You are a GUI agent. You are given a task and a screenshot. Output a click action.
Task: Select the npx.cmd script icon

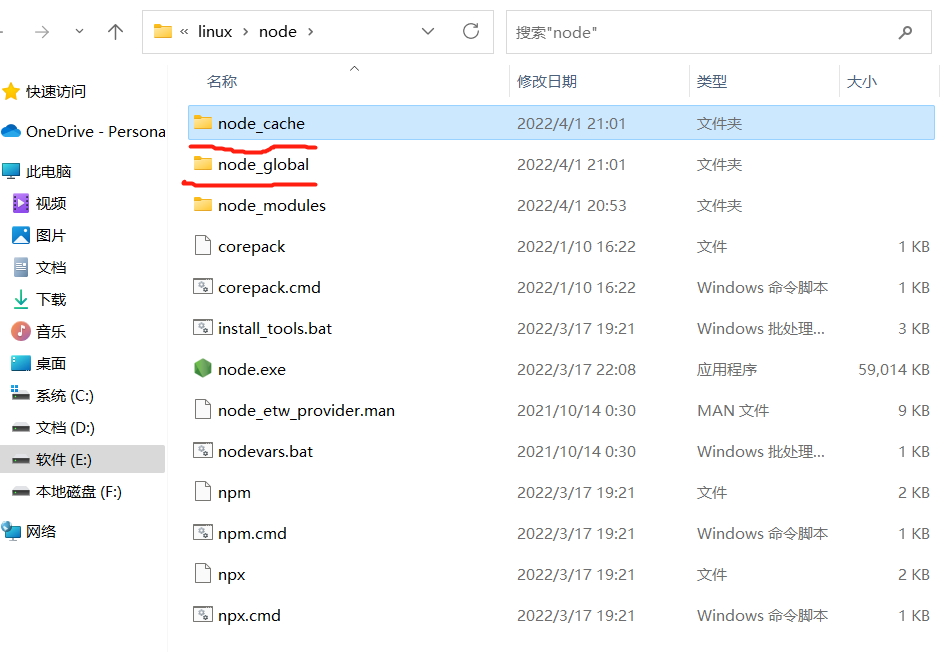(x=203, y=615)
